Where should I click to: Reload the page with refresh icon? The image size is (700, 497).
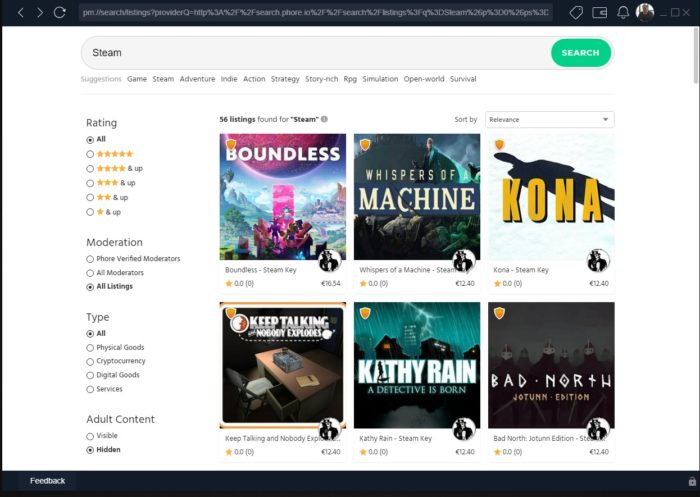[59, 13]
